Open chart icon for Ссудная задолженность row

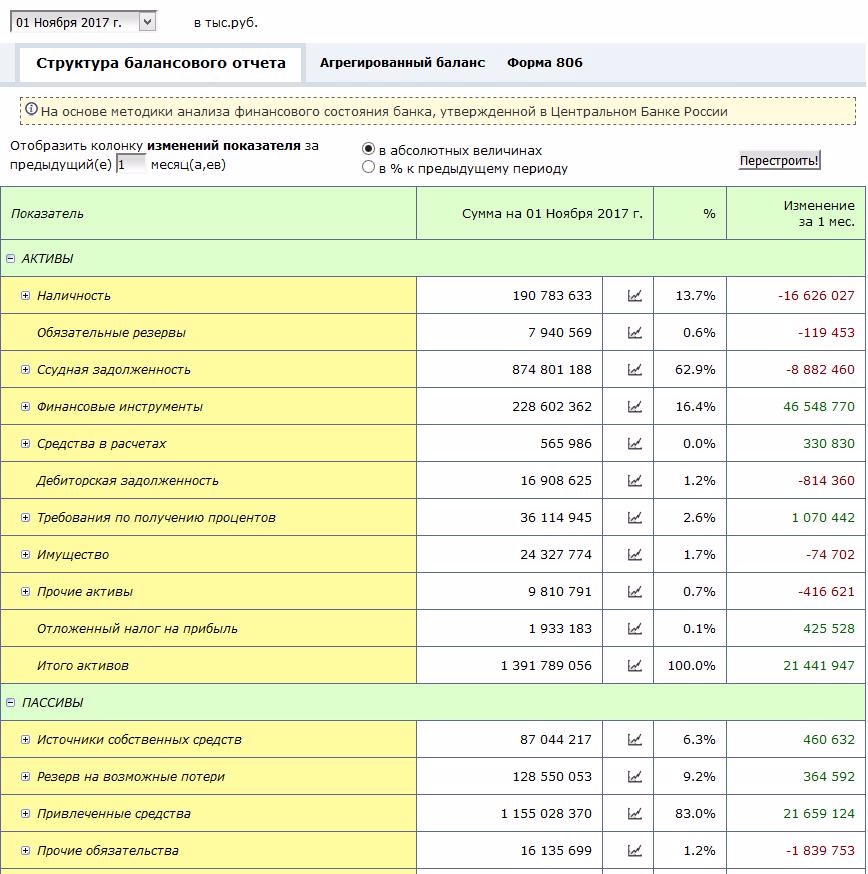click(x=634, y=370)
